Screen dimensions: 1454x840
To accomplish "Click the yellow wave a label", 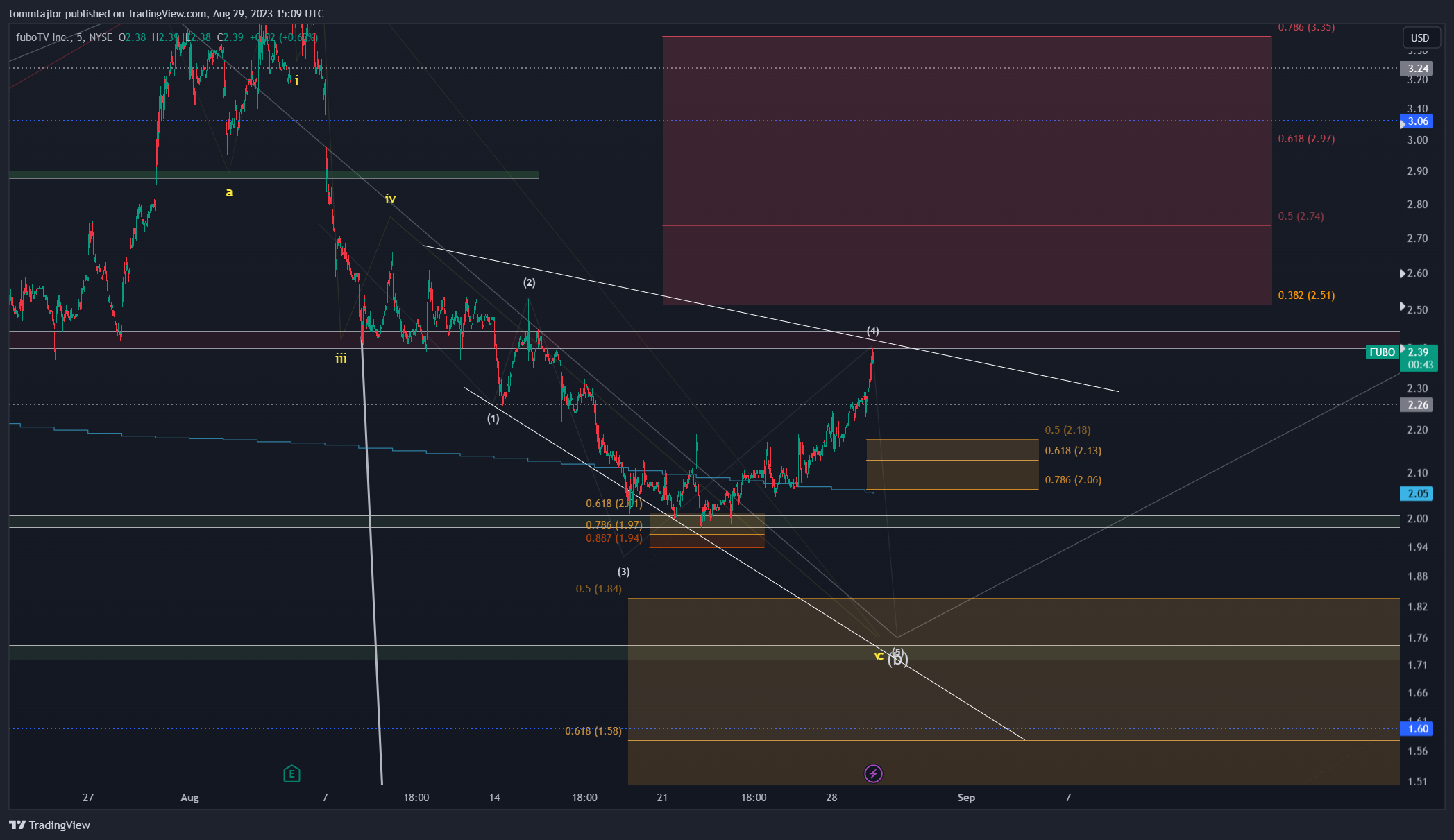I will pos(229,193).
